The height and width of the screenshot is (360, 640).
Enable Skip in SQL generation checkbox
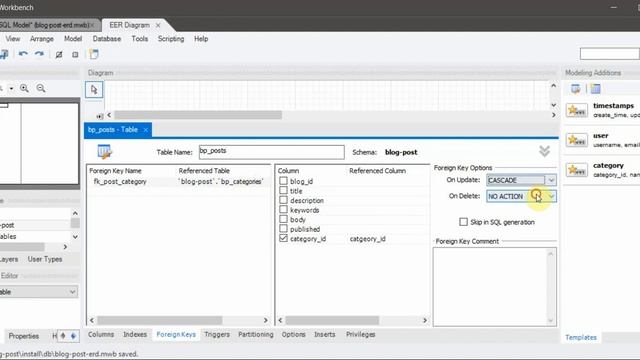463,222
